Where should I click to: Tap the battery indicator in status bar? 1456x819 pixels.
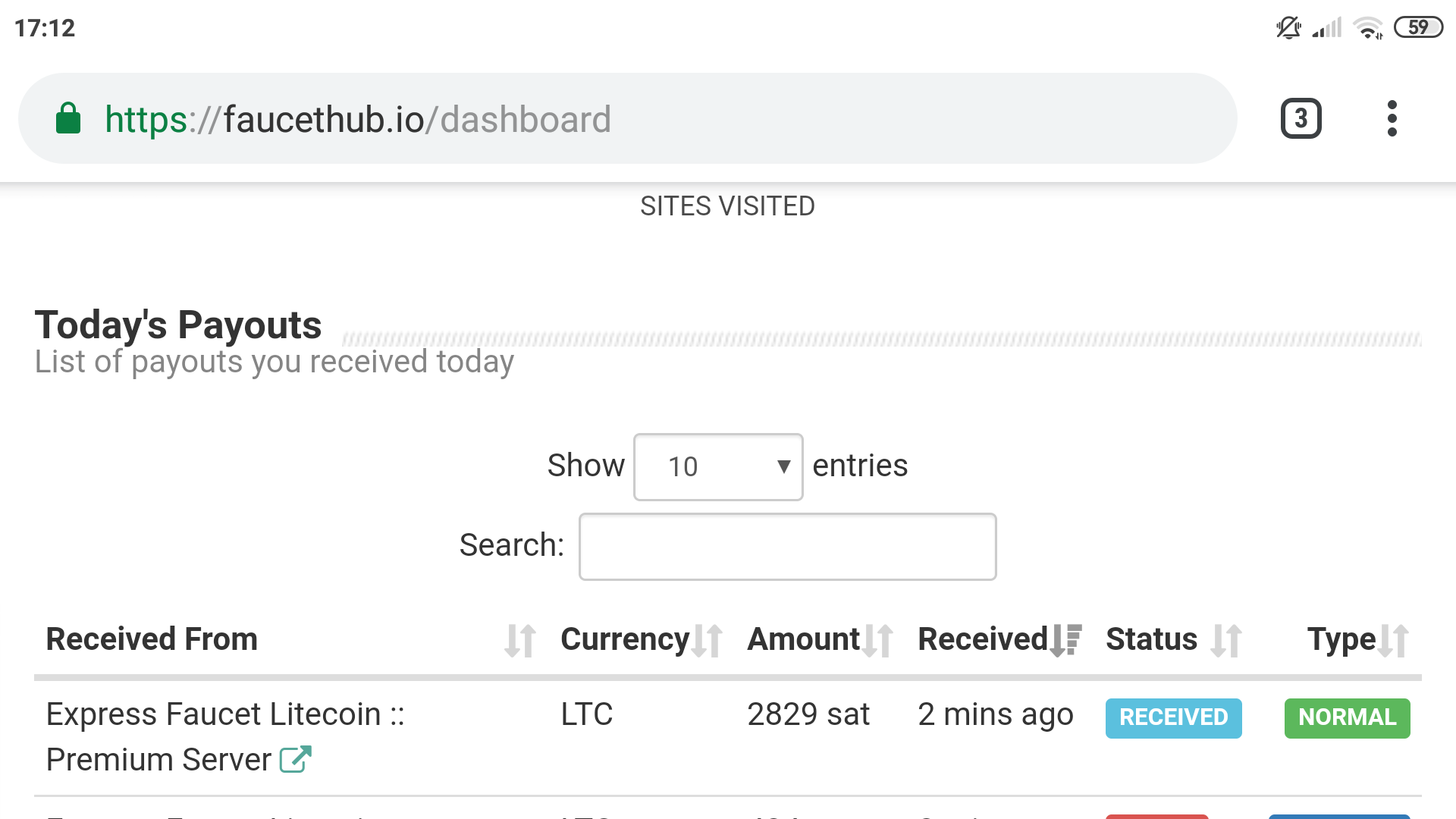(x=1417, y=28)
